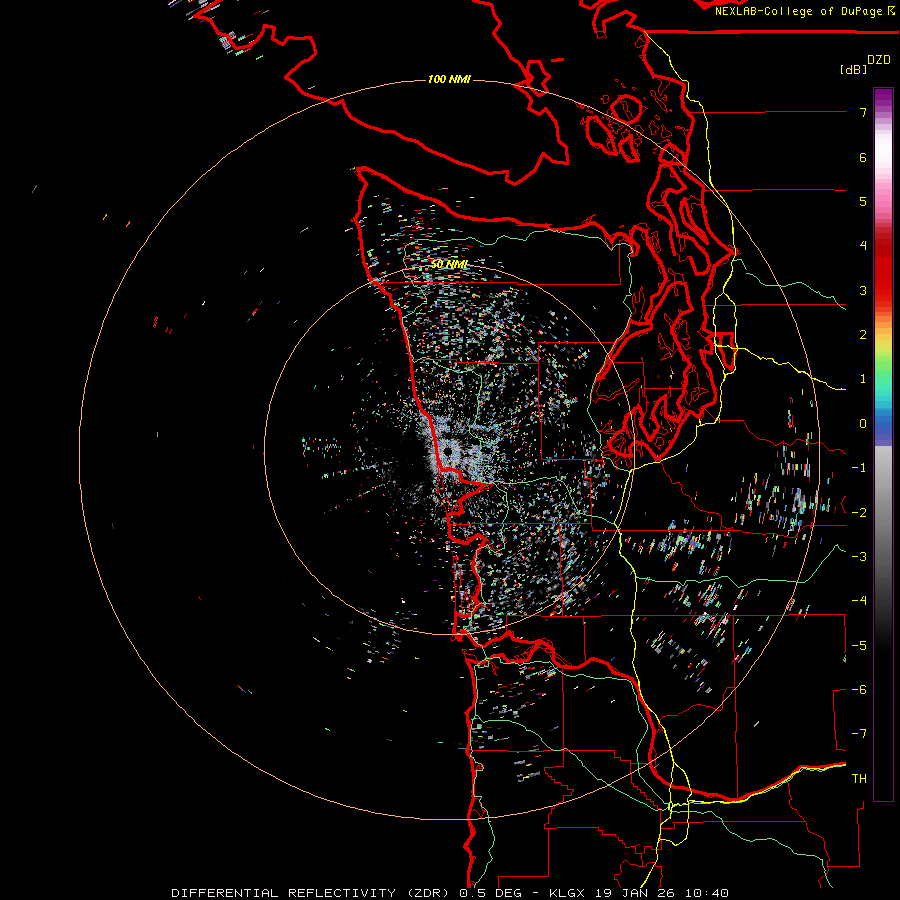Click the 10:40 timestamp in caption
Image resolution: width=900 pixels, height=900 pixels.
707,893
